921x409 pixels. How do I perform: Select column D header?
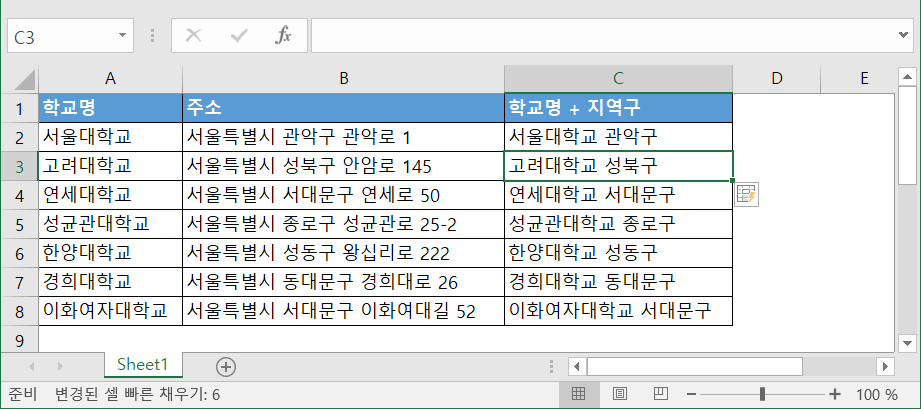click(x=777, y=79)
